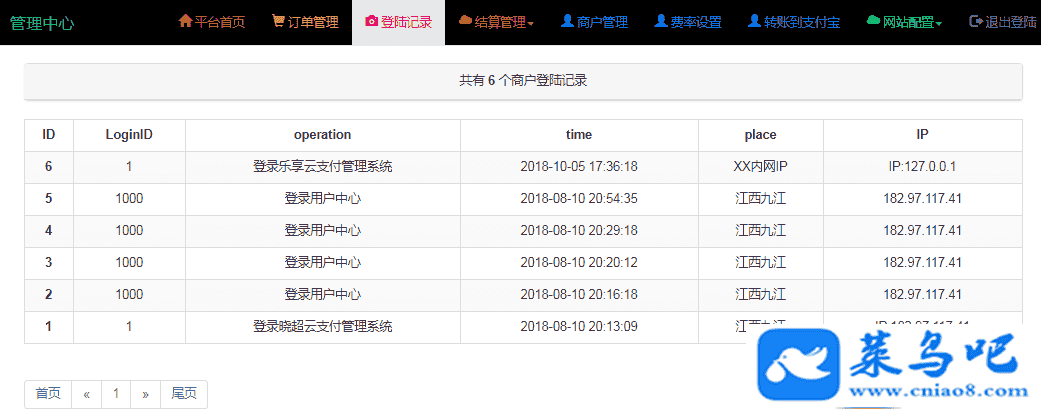This screenshot has width=1041, height=412.
Task: Click the user icon beside 转账到支付宝
Action: pos(754,21)
